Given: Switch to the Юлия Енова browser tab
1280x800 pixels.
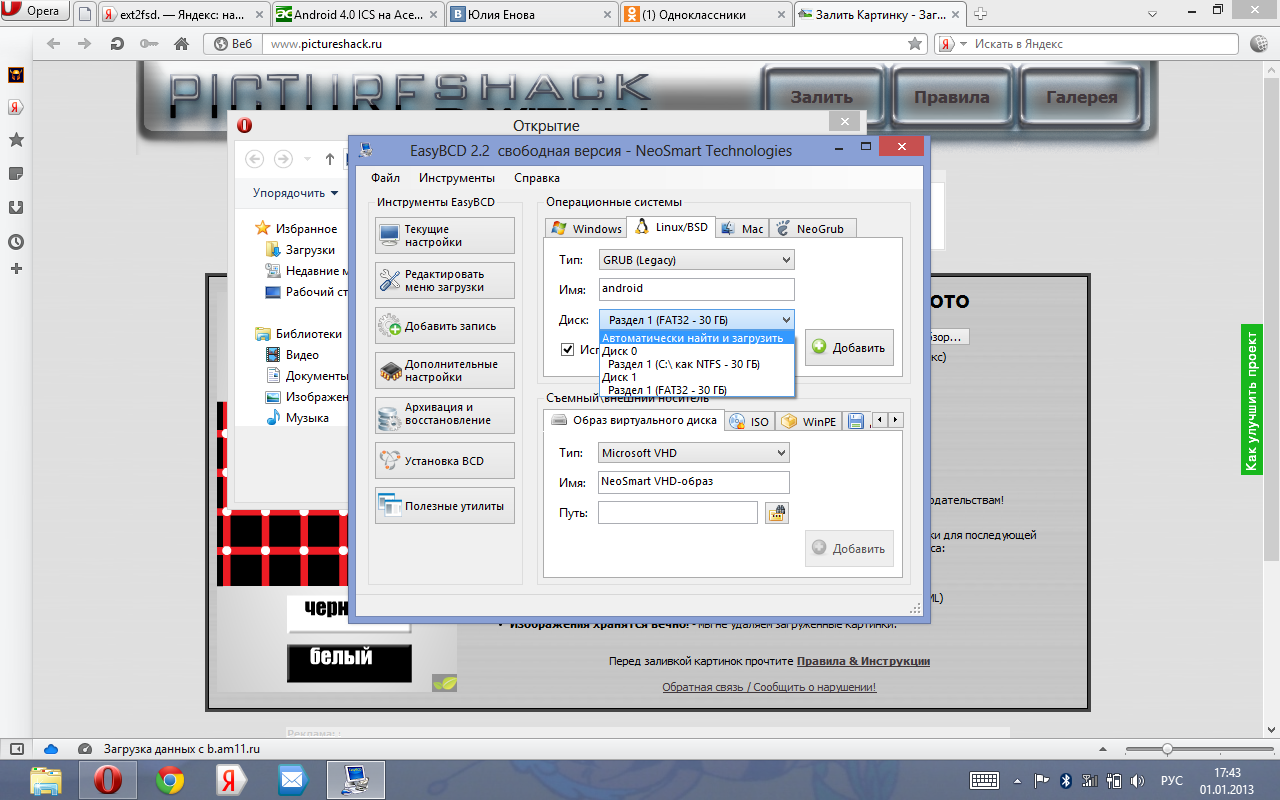Looking at the screenshot, I should pos(531,14).
